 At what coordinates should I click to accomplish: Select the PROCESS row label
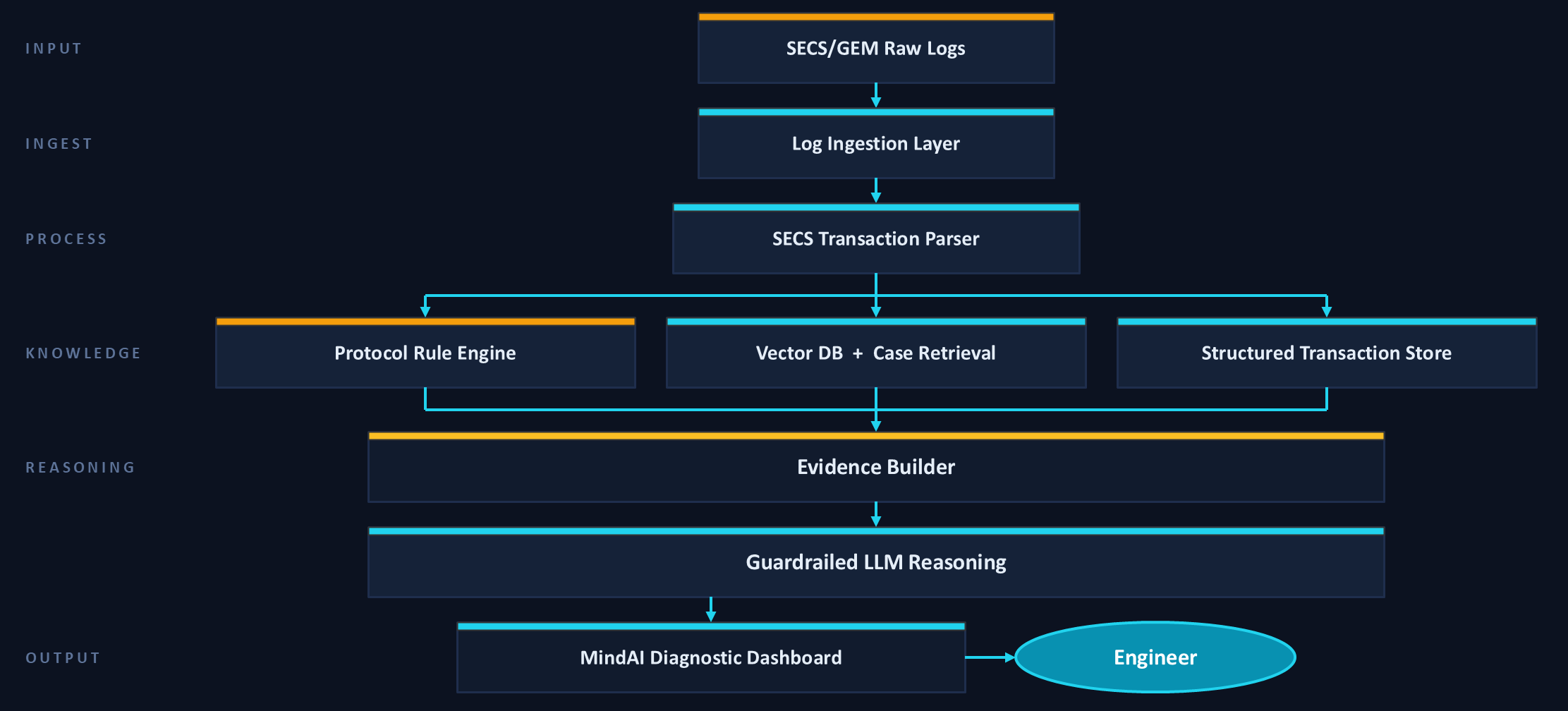tap(66, 239)
